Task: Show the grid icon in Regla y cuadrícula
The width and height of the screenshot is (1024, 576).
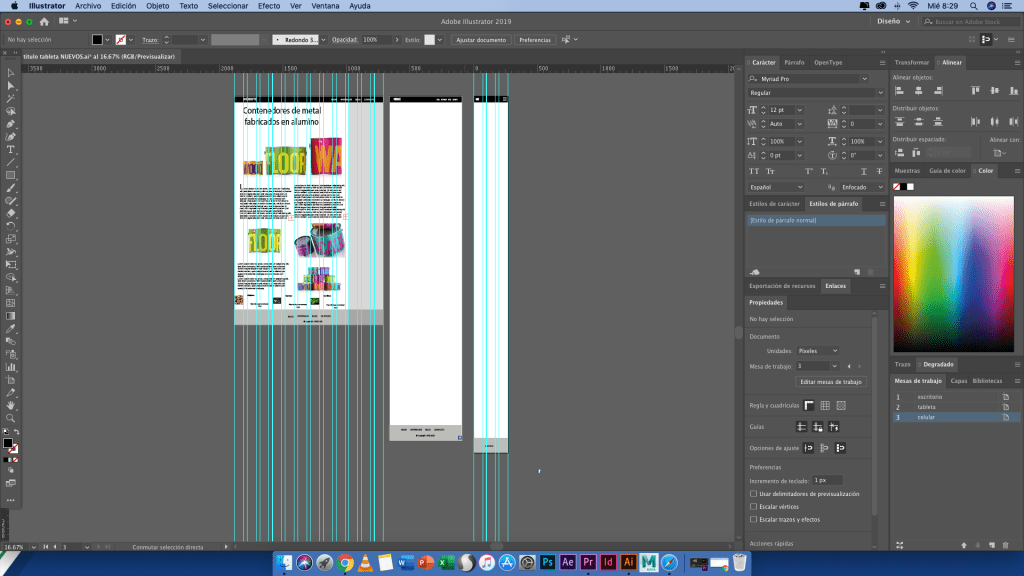Action: pyautogui.click(x=825, y=405)
